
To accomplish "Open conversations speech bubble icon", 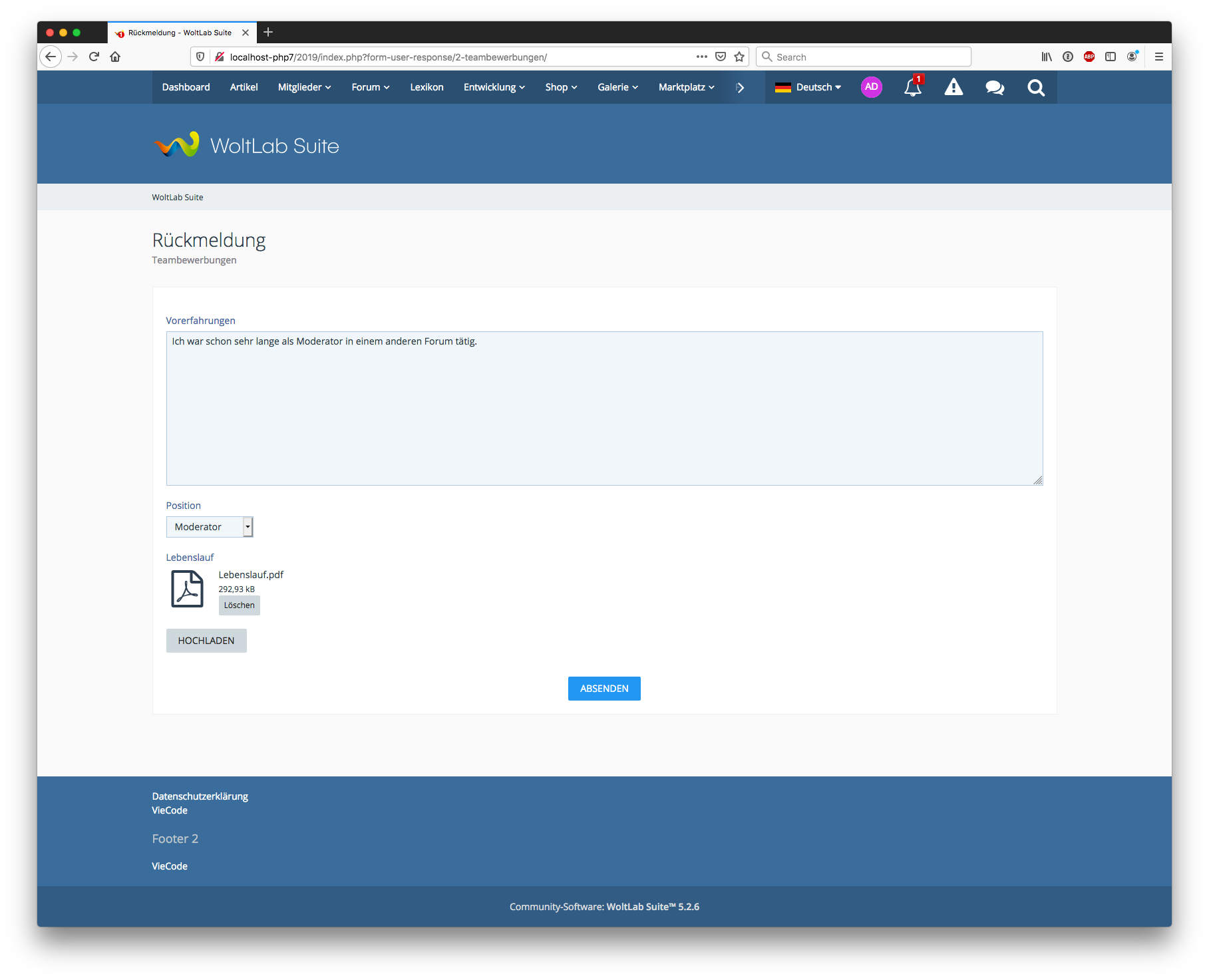I will click(x=995, y=88).
